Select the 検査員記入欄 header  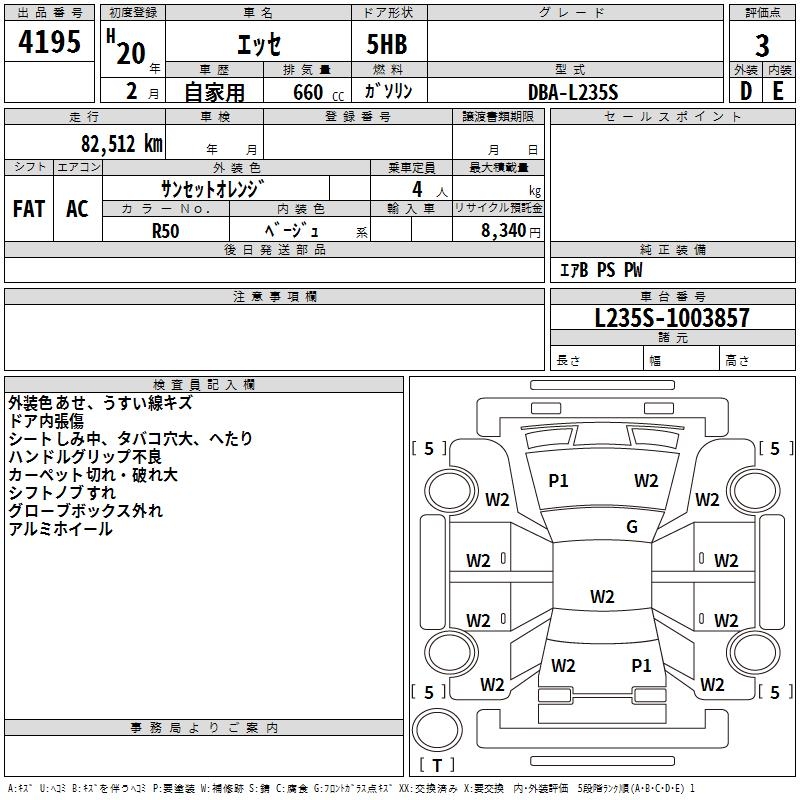click(x=204, y=385)
